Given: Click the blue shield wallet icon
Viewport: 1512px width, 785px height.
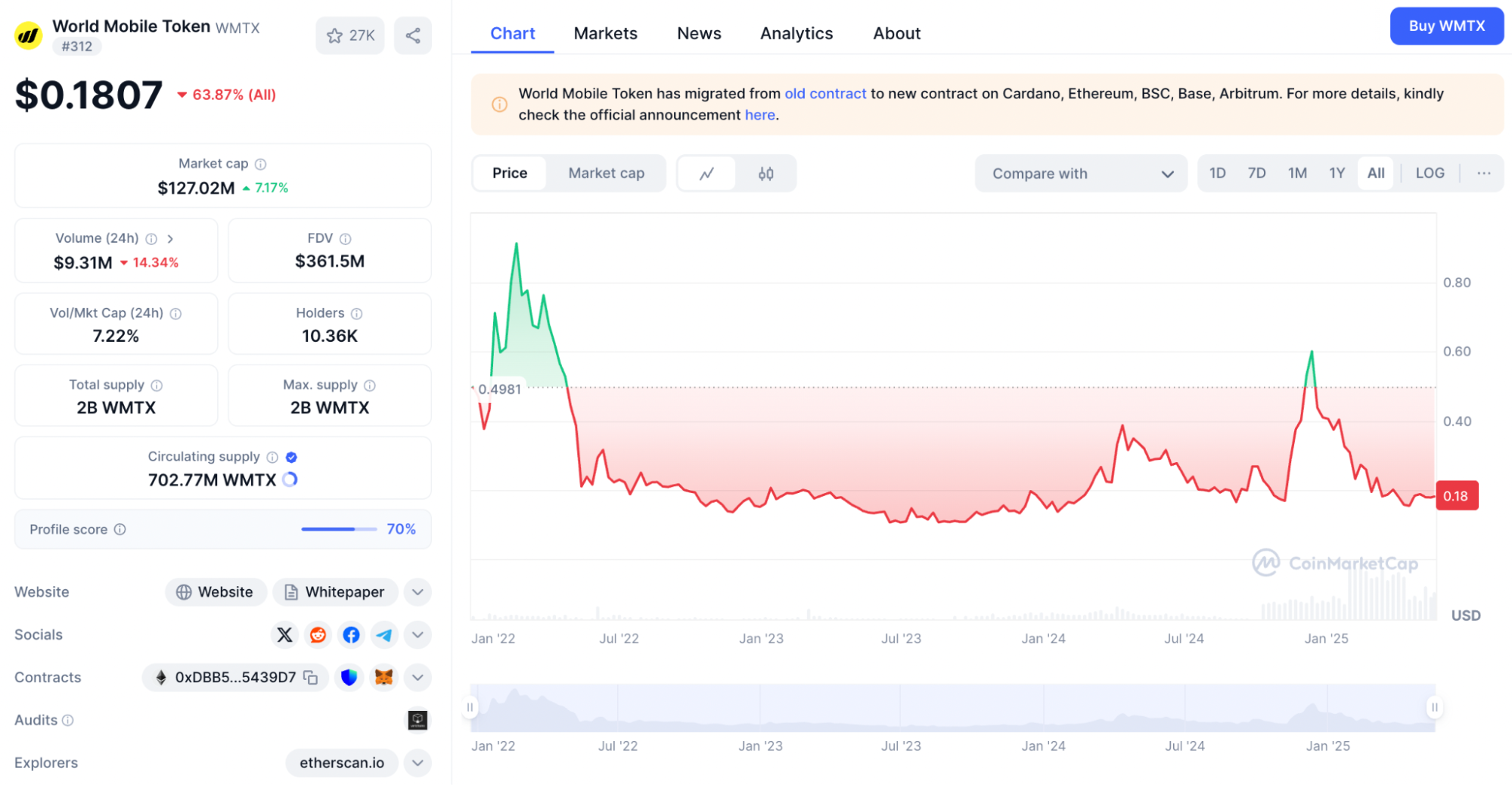Looking at the screenshot, I should [349, 678].
